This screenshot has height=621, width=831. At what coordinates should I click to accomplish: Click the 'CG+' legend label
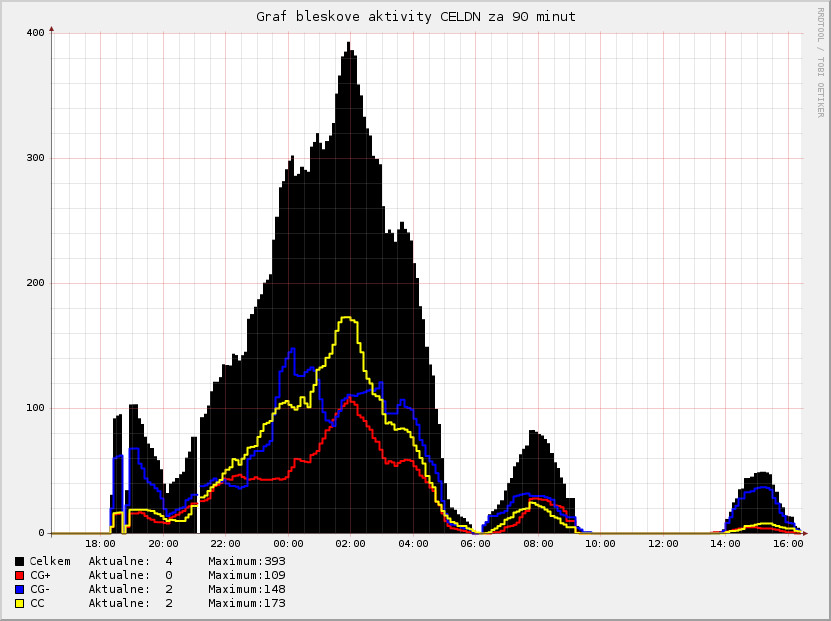(x=40, y=575)
